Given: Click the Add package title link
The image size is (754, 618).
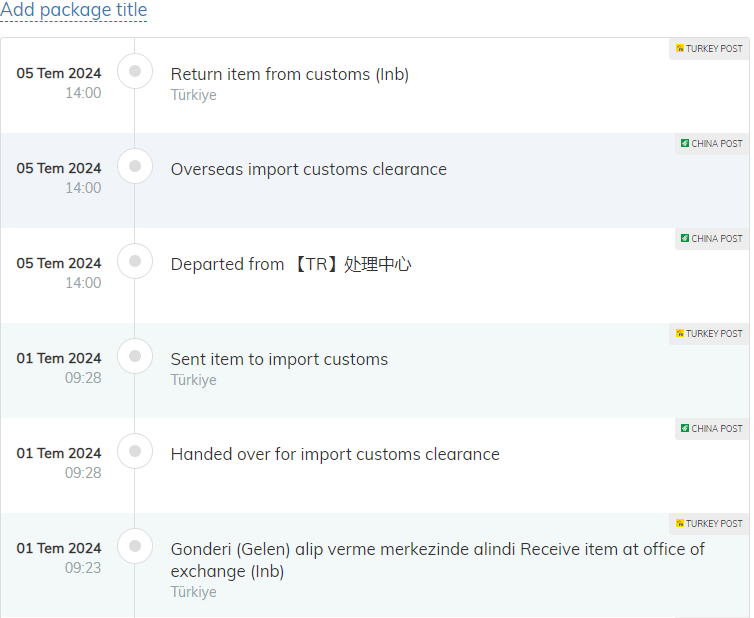Looking at the screenshot, I should click(x=73, y=11).
